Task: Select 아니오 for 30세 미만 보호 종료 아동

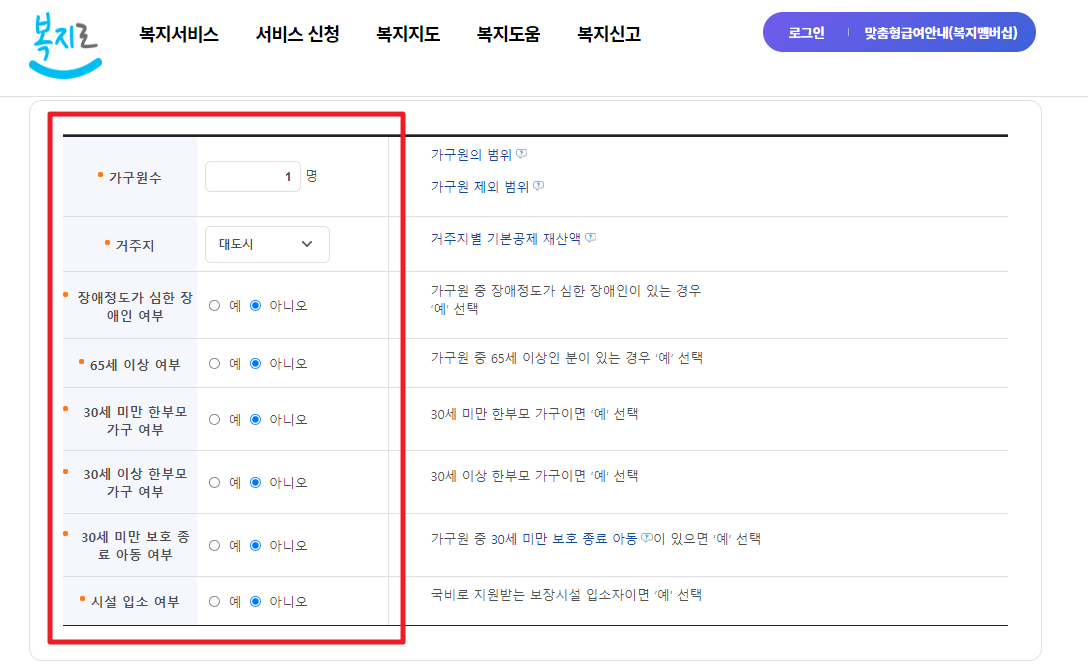Action: (255, 545)
